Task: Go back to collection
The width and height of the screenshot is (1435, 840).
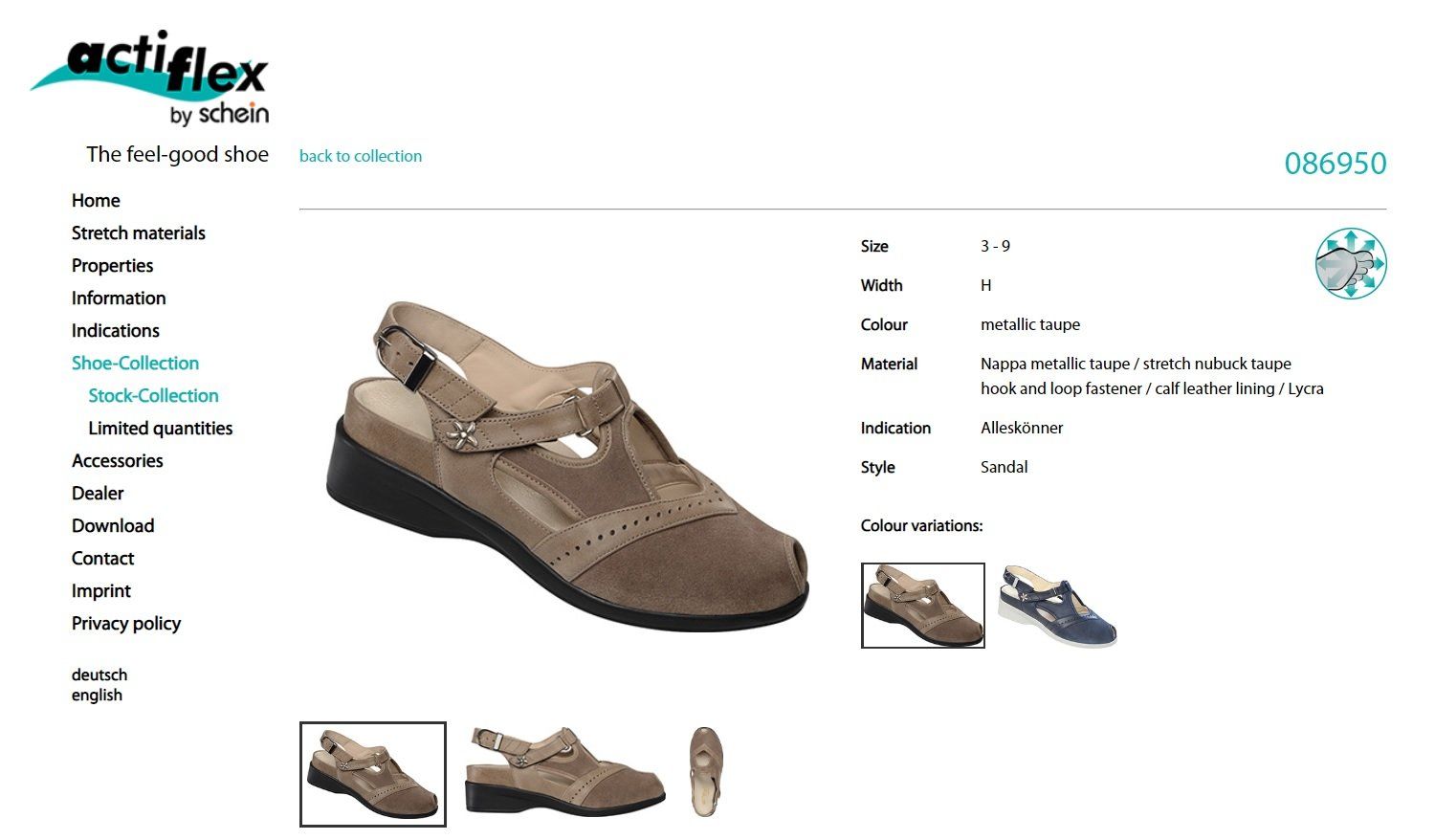Action: (361, 156)
